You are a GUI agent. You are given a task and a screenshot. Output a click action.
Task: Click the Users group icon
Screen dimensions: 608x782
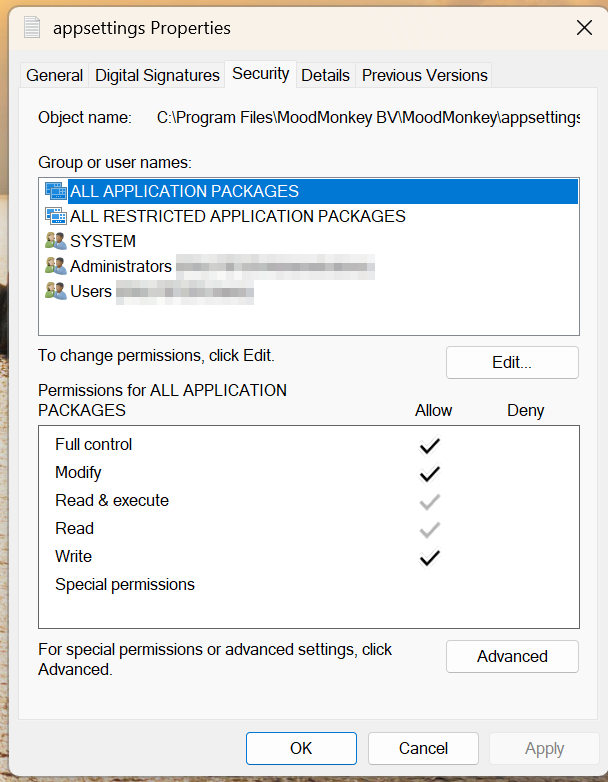click(x=56, y=291)
